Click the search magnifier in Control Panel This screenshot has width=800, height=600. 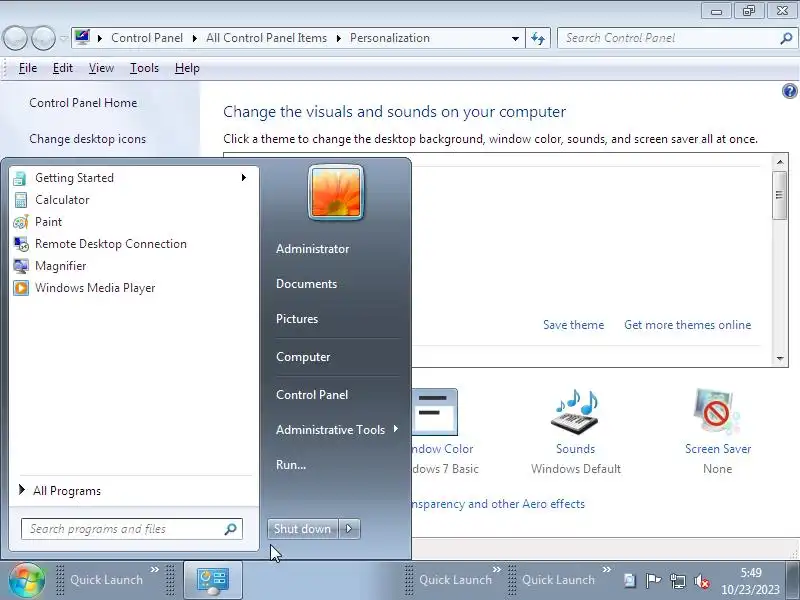coord(786,38)
